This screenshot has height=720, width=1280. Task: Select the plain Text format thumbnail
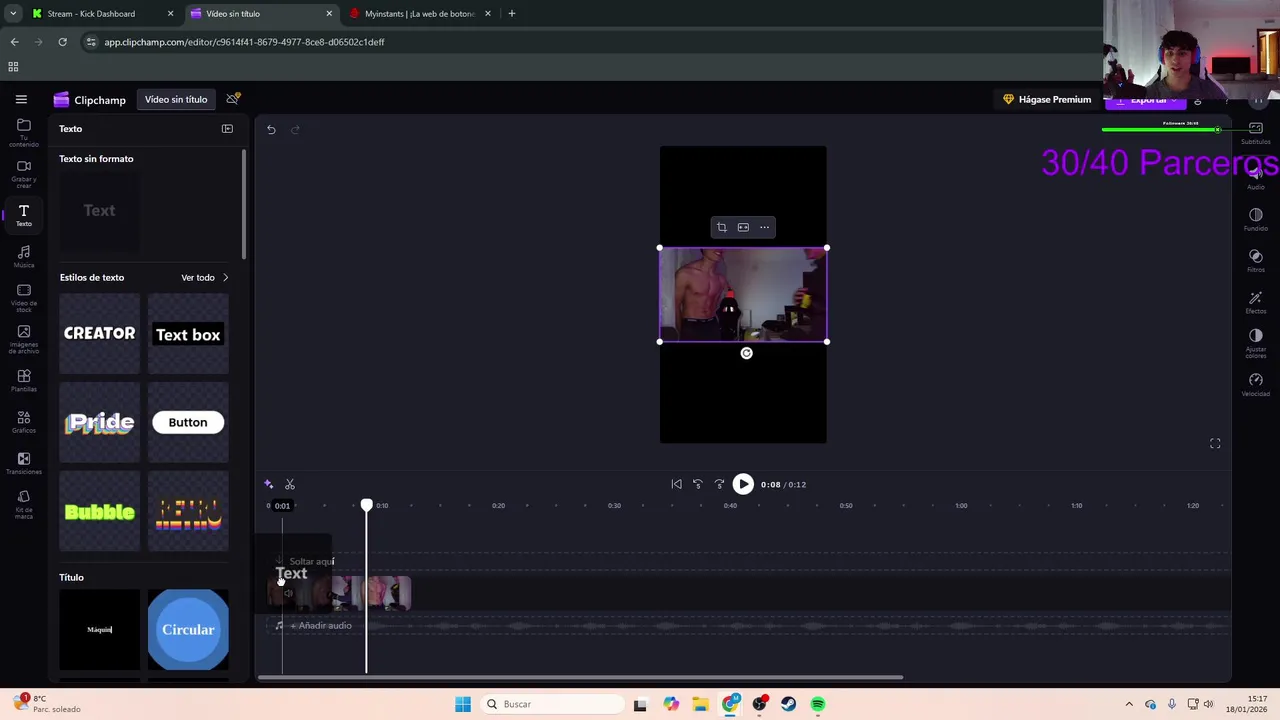click(x=99, y=211)
